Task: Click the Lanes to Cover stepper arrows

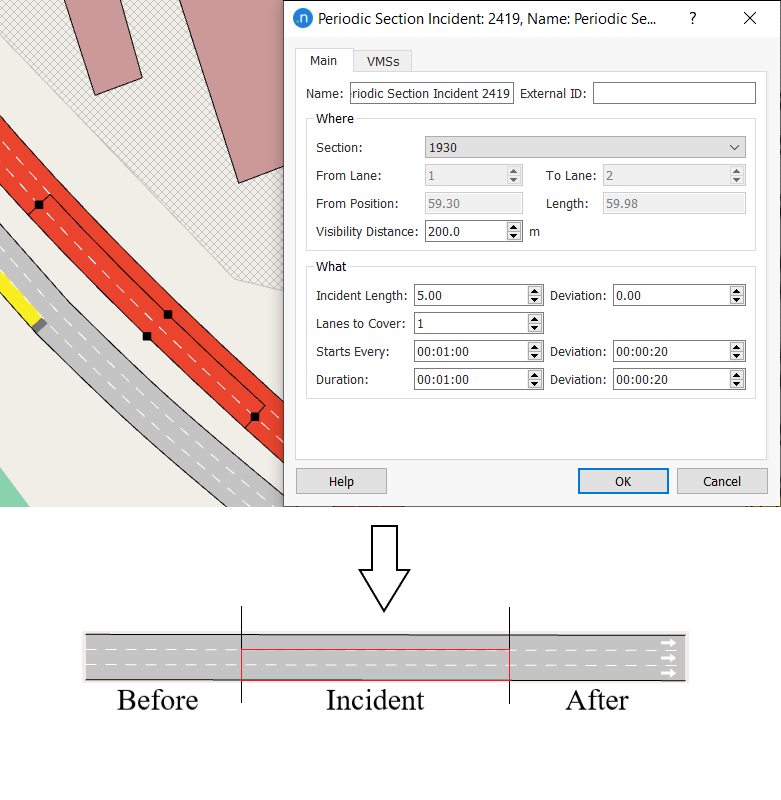Action: coord(535,323)
